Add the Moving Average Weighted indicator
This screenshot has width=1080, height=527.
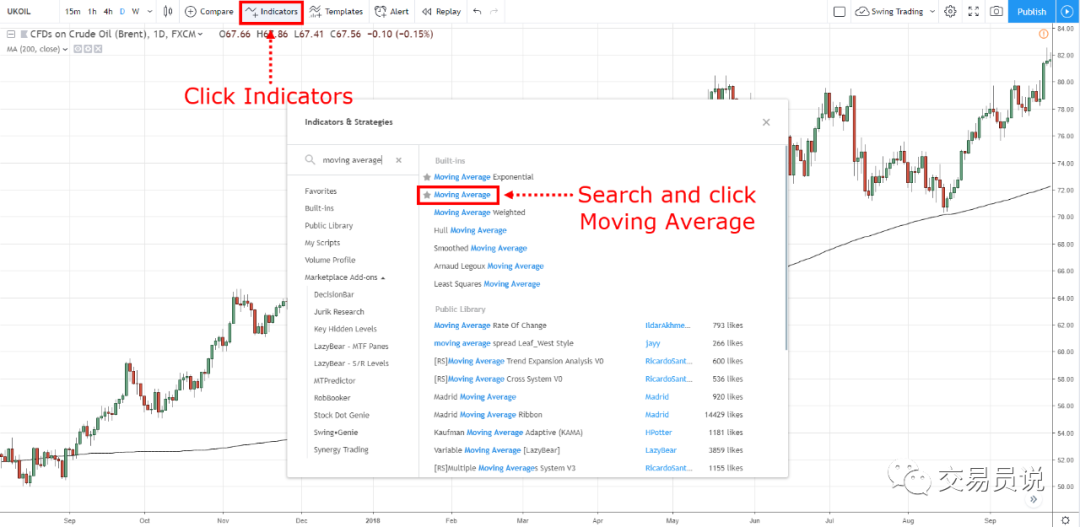pos(479,212)
